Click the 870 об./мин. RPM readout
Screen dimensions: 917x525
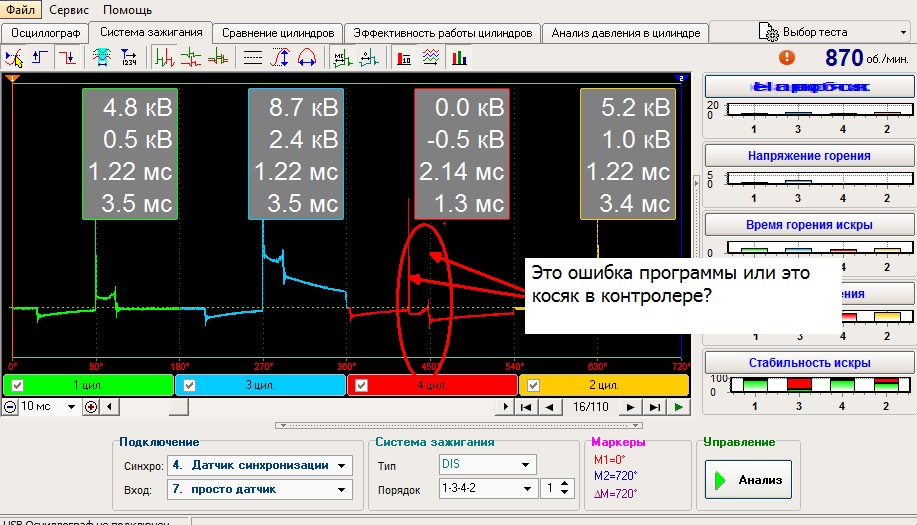pyautogui.click(x=867, y=58)
